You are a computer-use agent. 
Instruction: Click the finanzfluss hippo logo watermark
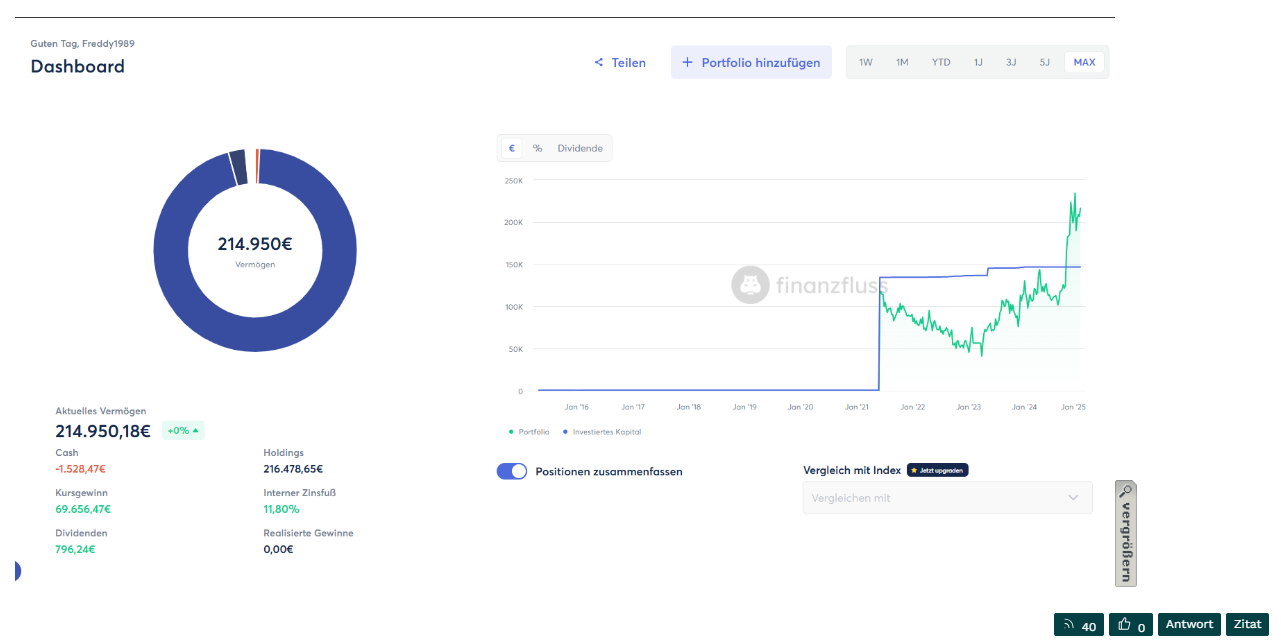(x=750, y=285)
